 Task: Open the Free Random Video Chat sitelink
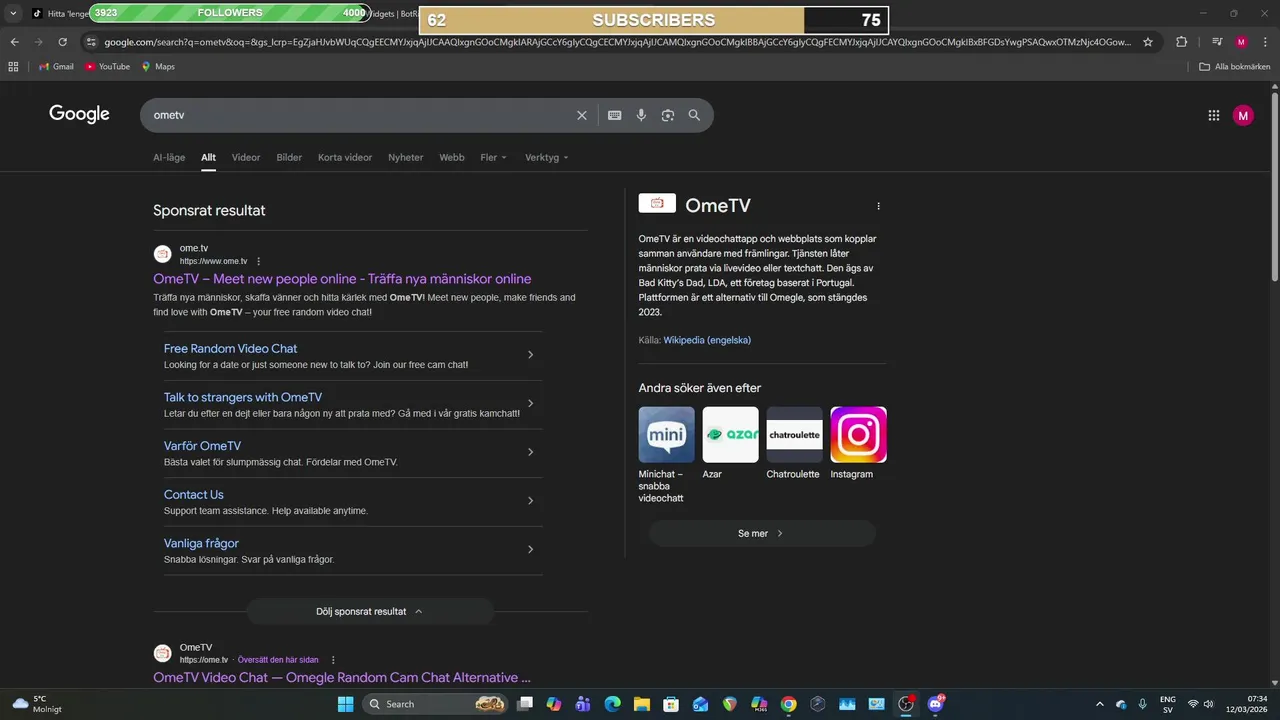230,348
